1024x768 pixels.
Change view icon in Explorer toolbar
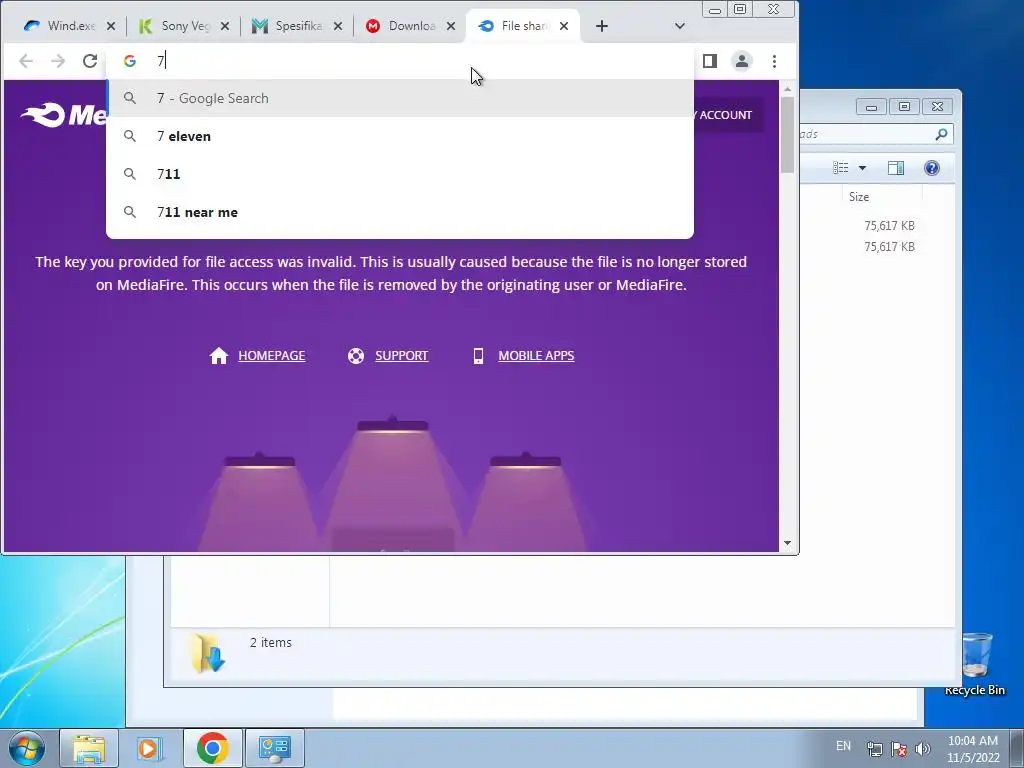click(x=840, y=168)
